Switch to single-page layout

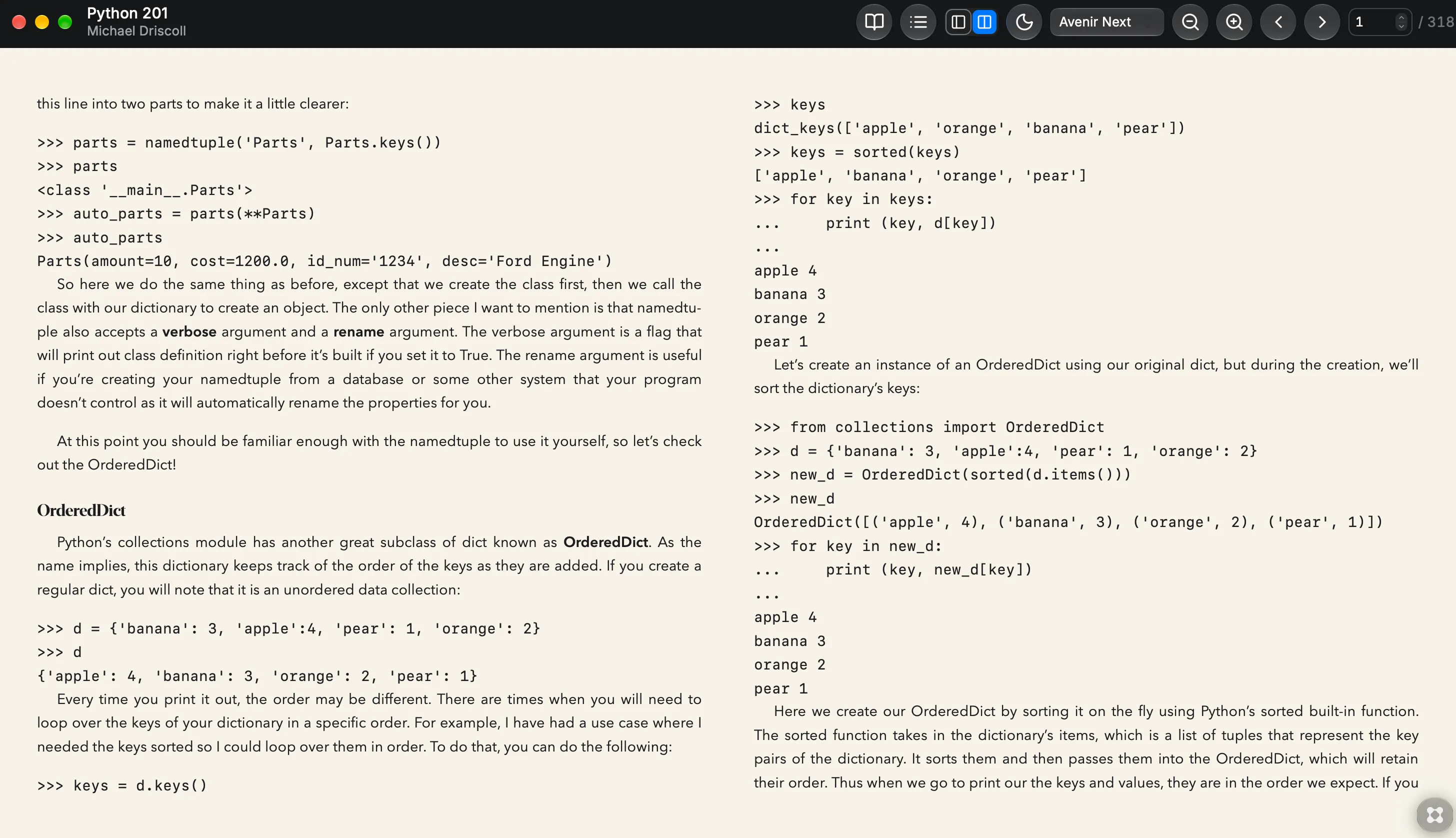[x=958, y=22]
